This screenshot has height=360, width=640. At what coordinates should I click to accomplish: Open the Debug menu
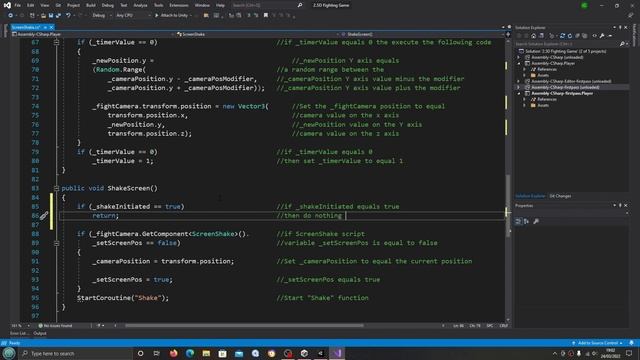coord(108,5)
